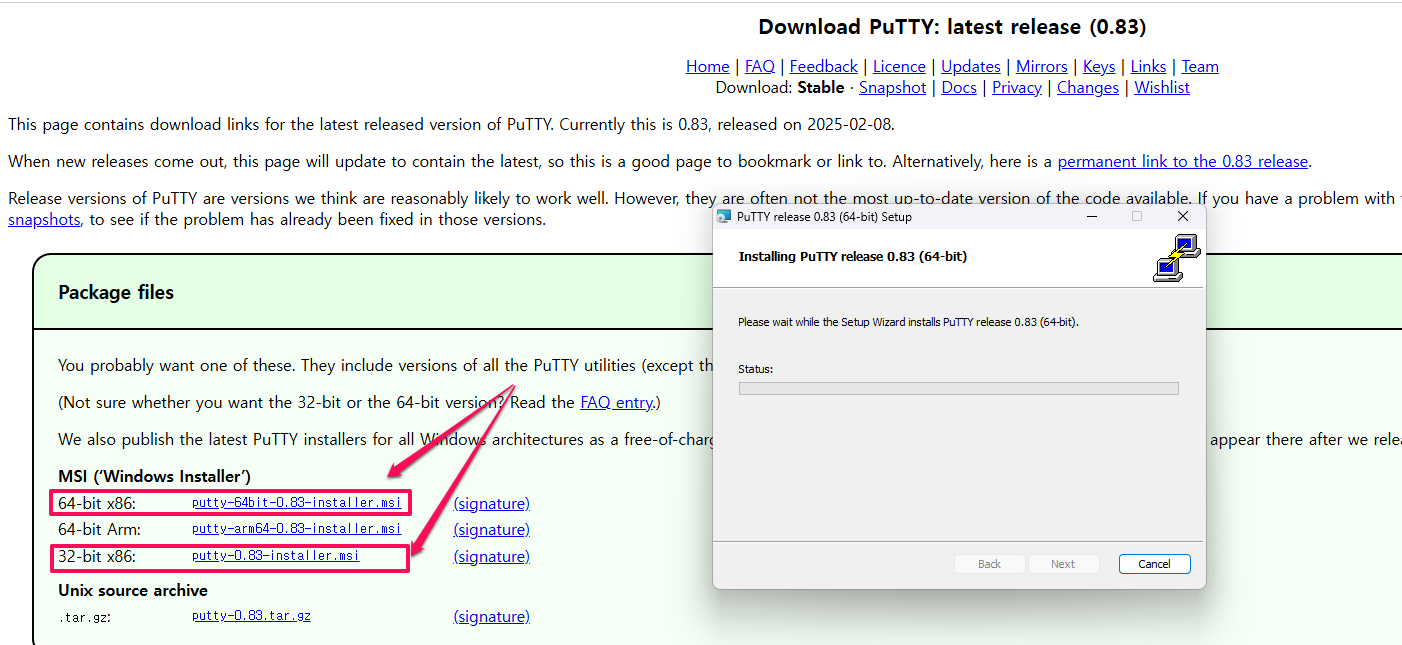Click the Docs link
Image resolution: width=1402 pixels, height=645 pixels.
[958, 87]
